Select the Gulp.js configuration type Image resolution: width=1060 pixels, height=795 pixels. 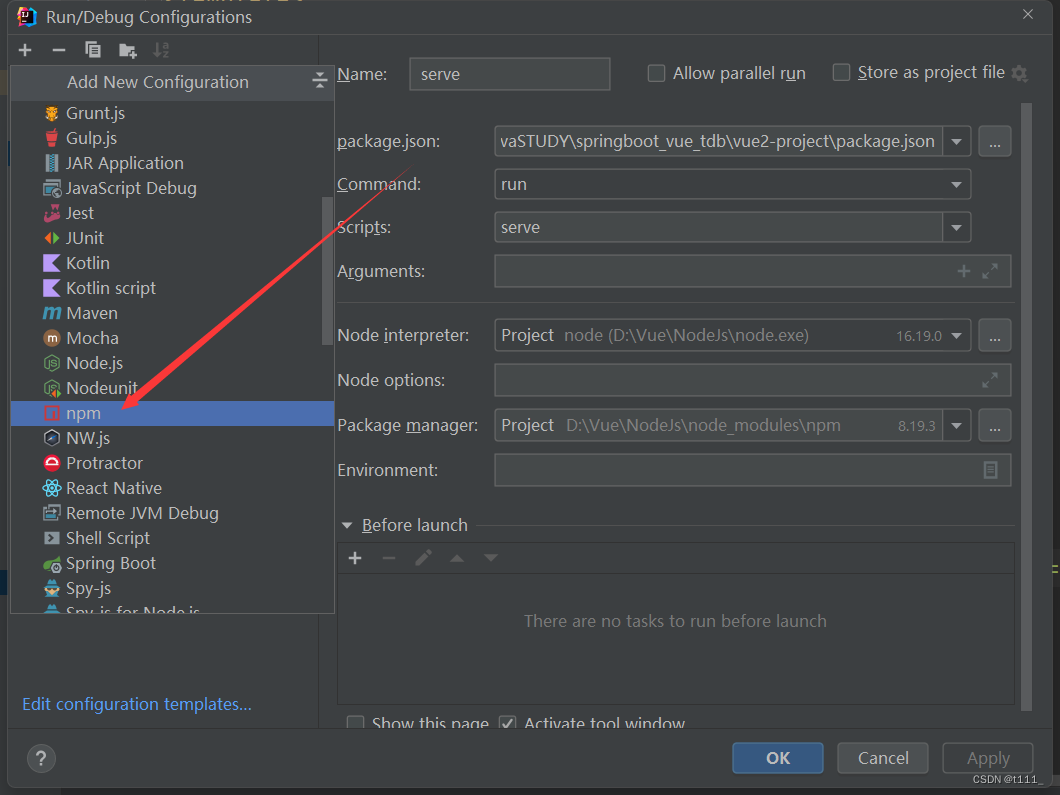click(172, 138)
